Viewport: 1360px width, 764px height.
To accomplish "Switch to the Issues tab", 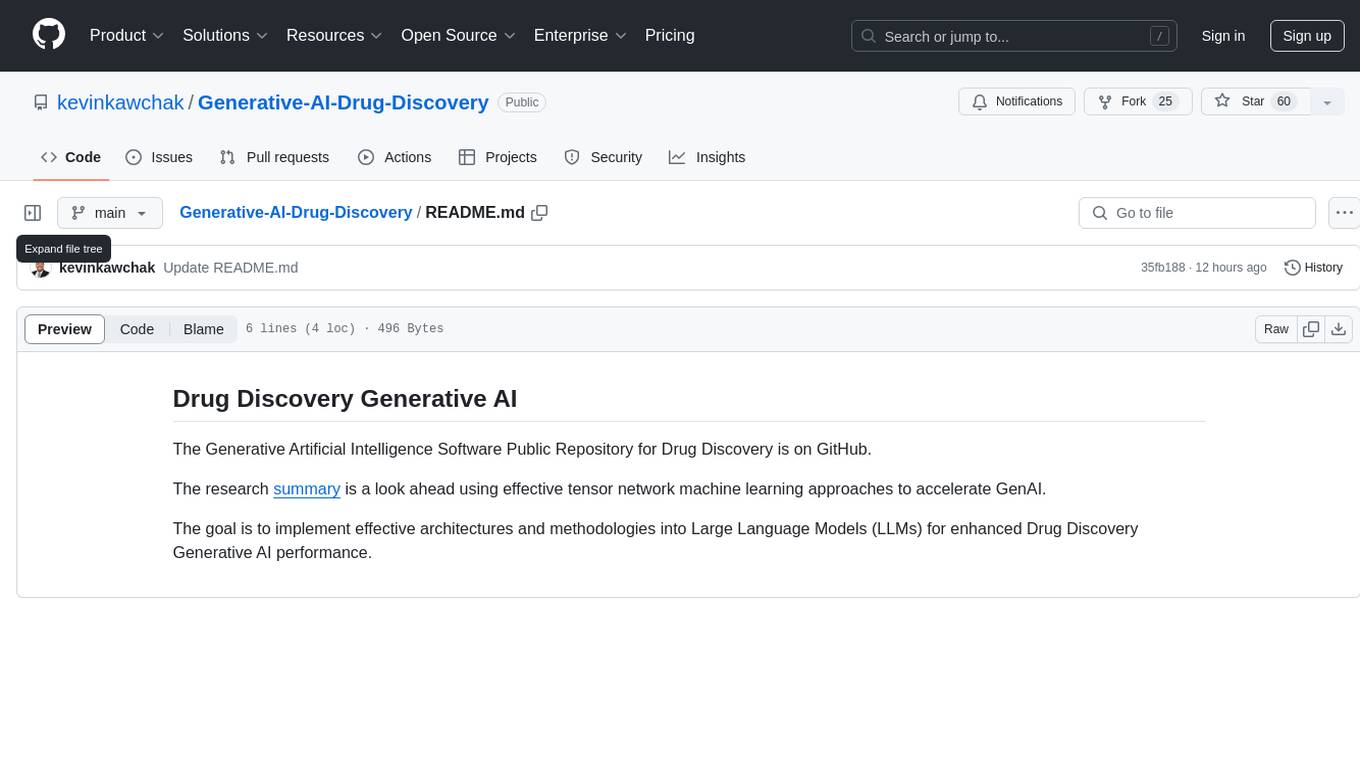I will (x=159, y=157).
